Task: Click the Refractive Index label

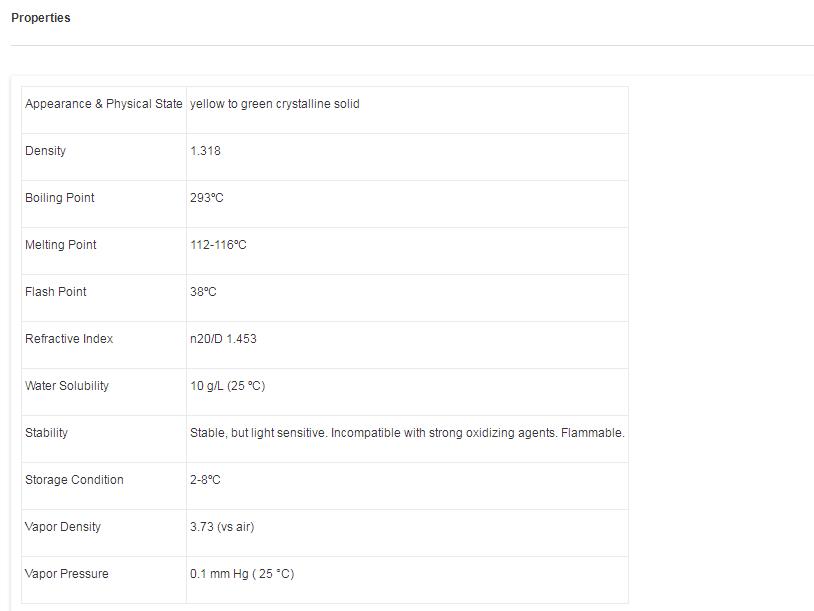Action: point(69,339)
